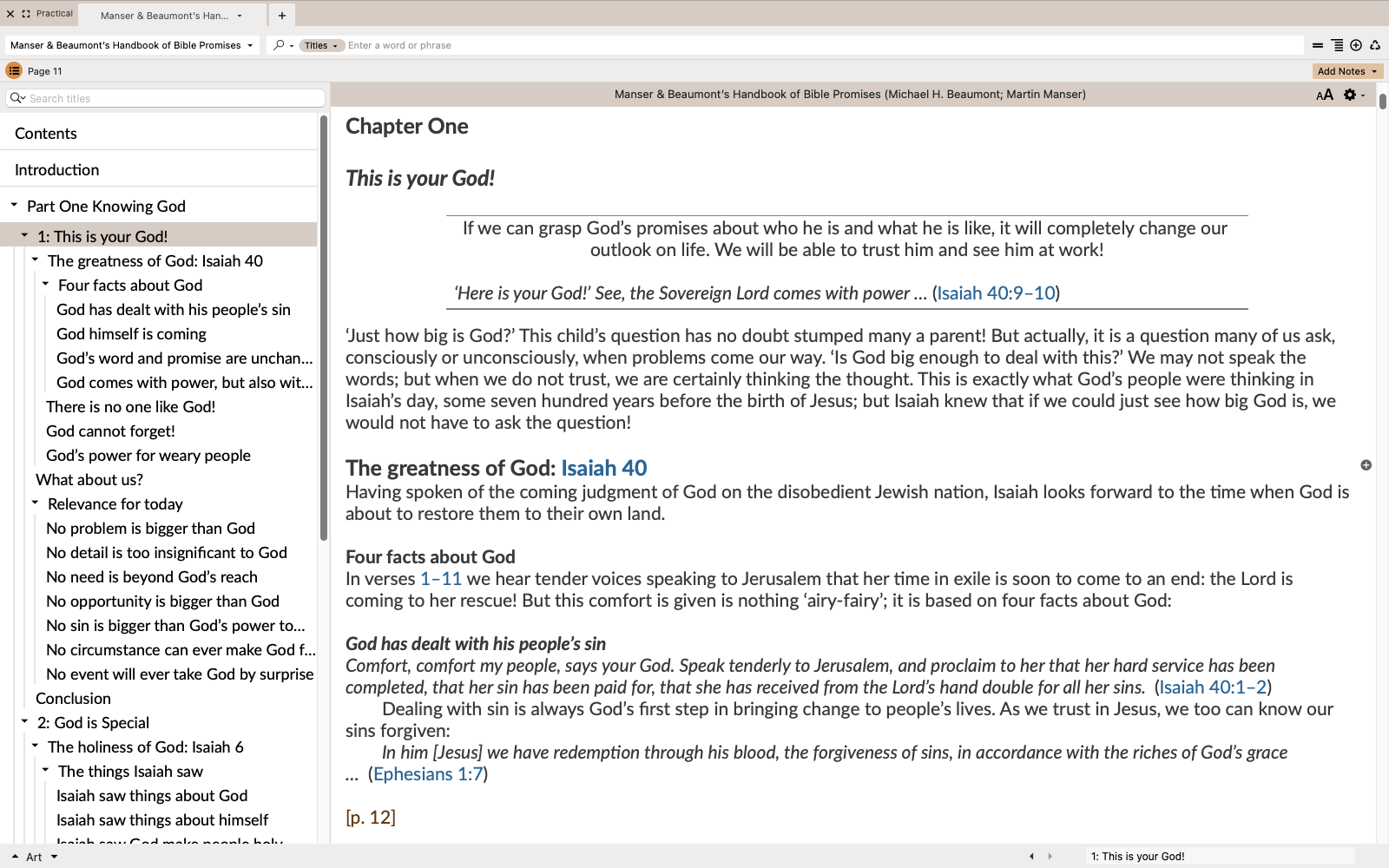This screenshot has height=868, width=1389.
Task: Open the Isaiah 40:9–10 verse link
Action: point(996,293)
